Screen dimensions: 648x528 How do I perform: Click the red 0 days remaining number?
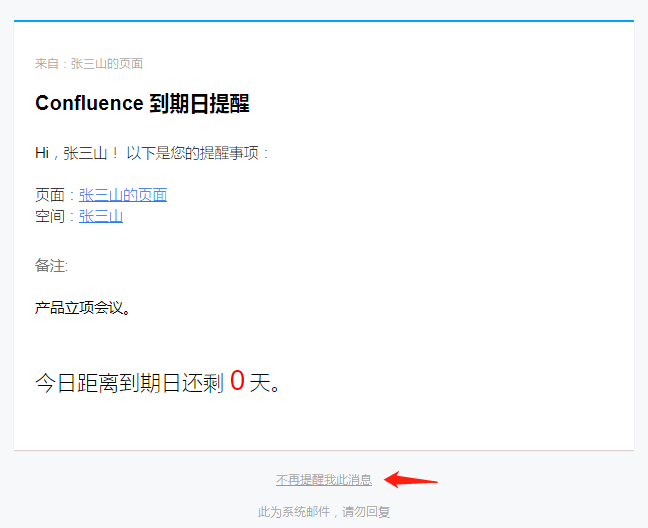[x=237, y=381]
